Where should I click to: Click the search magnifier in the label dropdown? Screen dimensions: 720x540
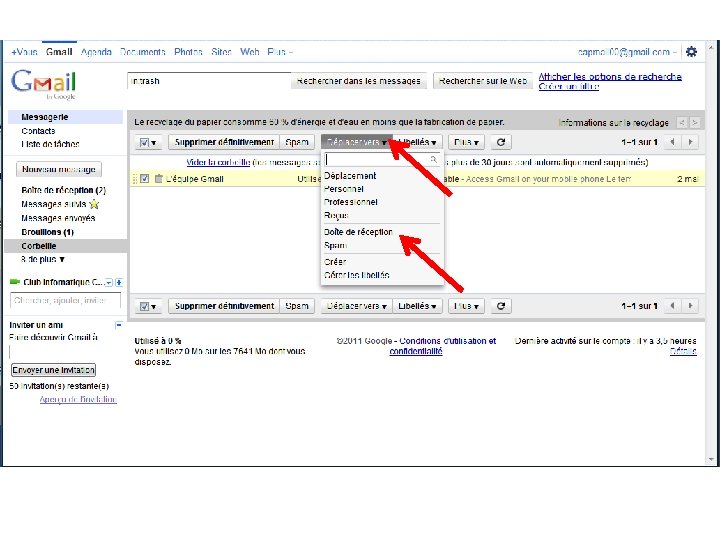pyautogui.click(x=433, y=159)
